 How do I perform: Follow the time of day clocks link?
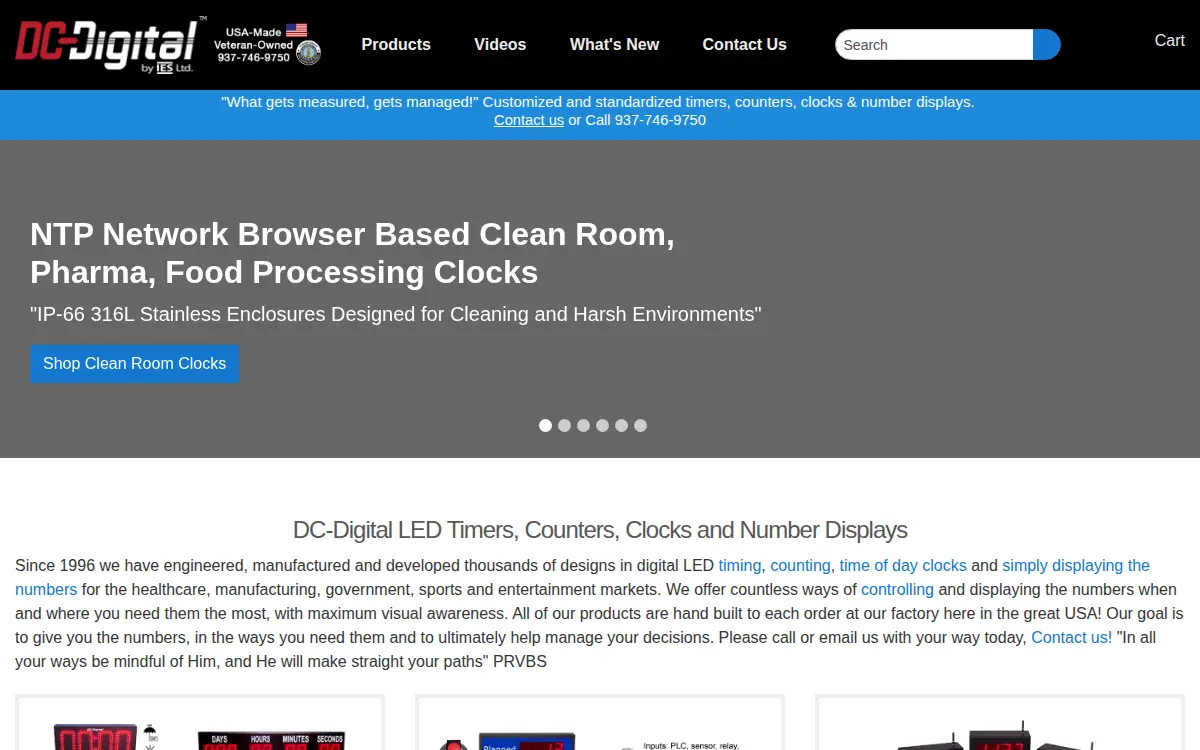[903, 566]
